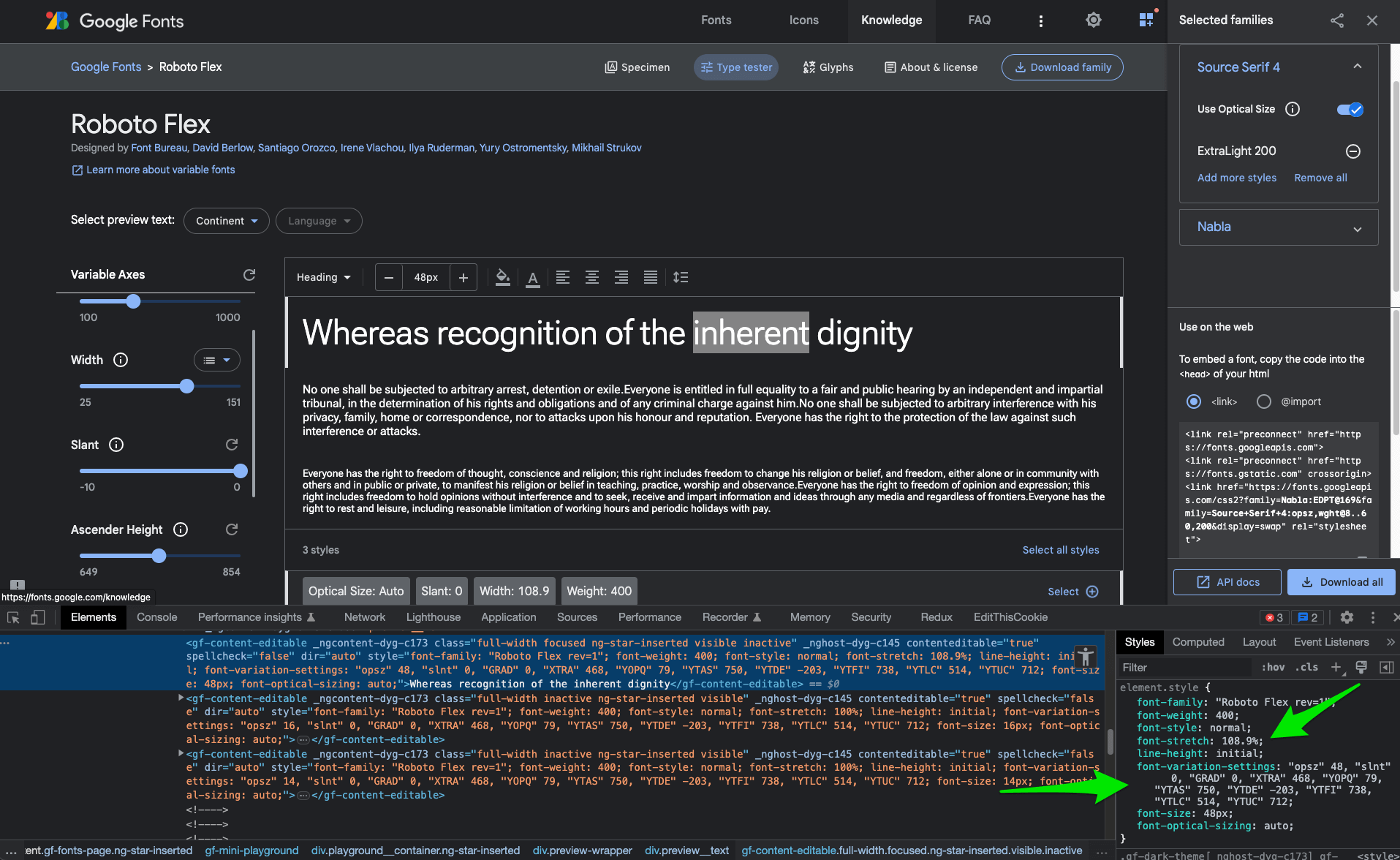Open the line height control

[681, 277]
